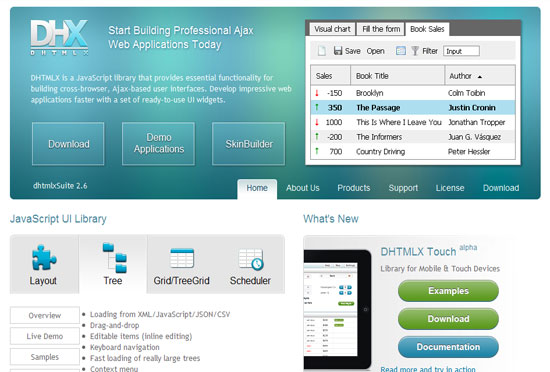Viewport: 550px width, 372px height.
Task: Click the SkinBuilder button
Action: point(249,143)
